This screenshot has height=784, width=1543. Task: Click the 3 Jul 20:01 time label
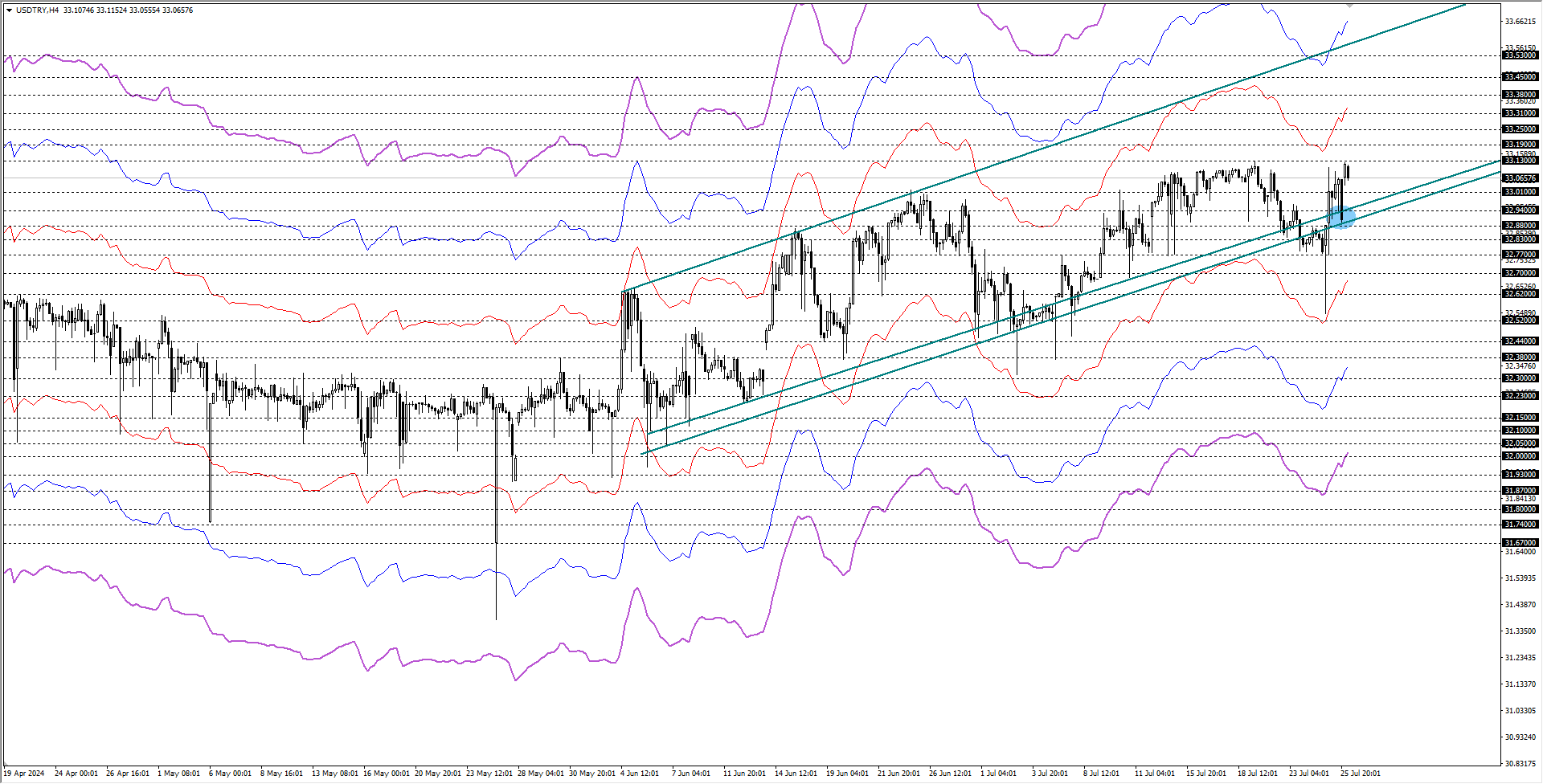(x=1050, y=774)
